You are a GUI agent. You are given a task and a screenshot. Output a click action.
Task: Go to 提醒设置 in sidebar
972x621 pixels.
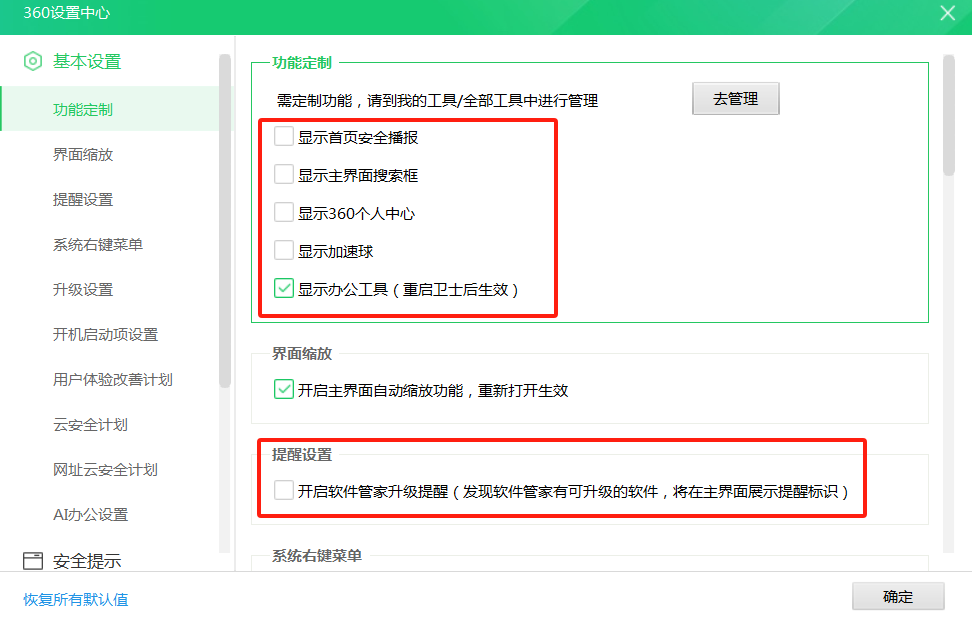point(83,200)
